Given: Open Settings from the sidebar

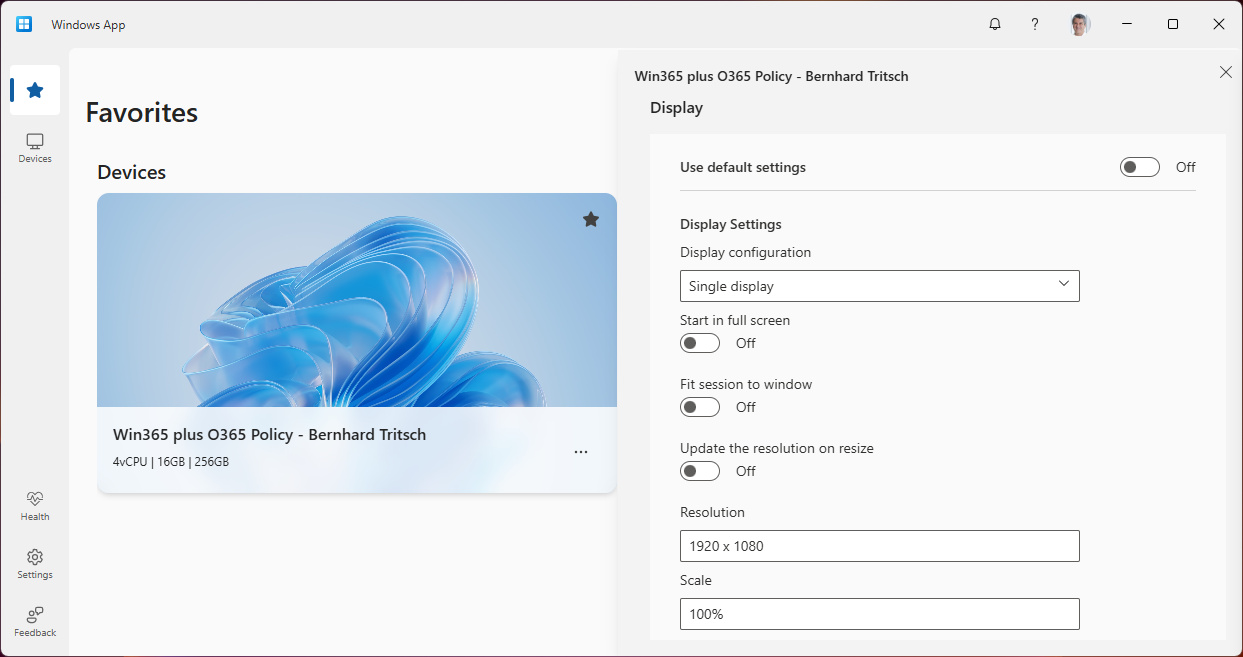Looking at the screenshot, I should [x=34, y=563].
